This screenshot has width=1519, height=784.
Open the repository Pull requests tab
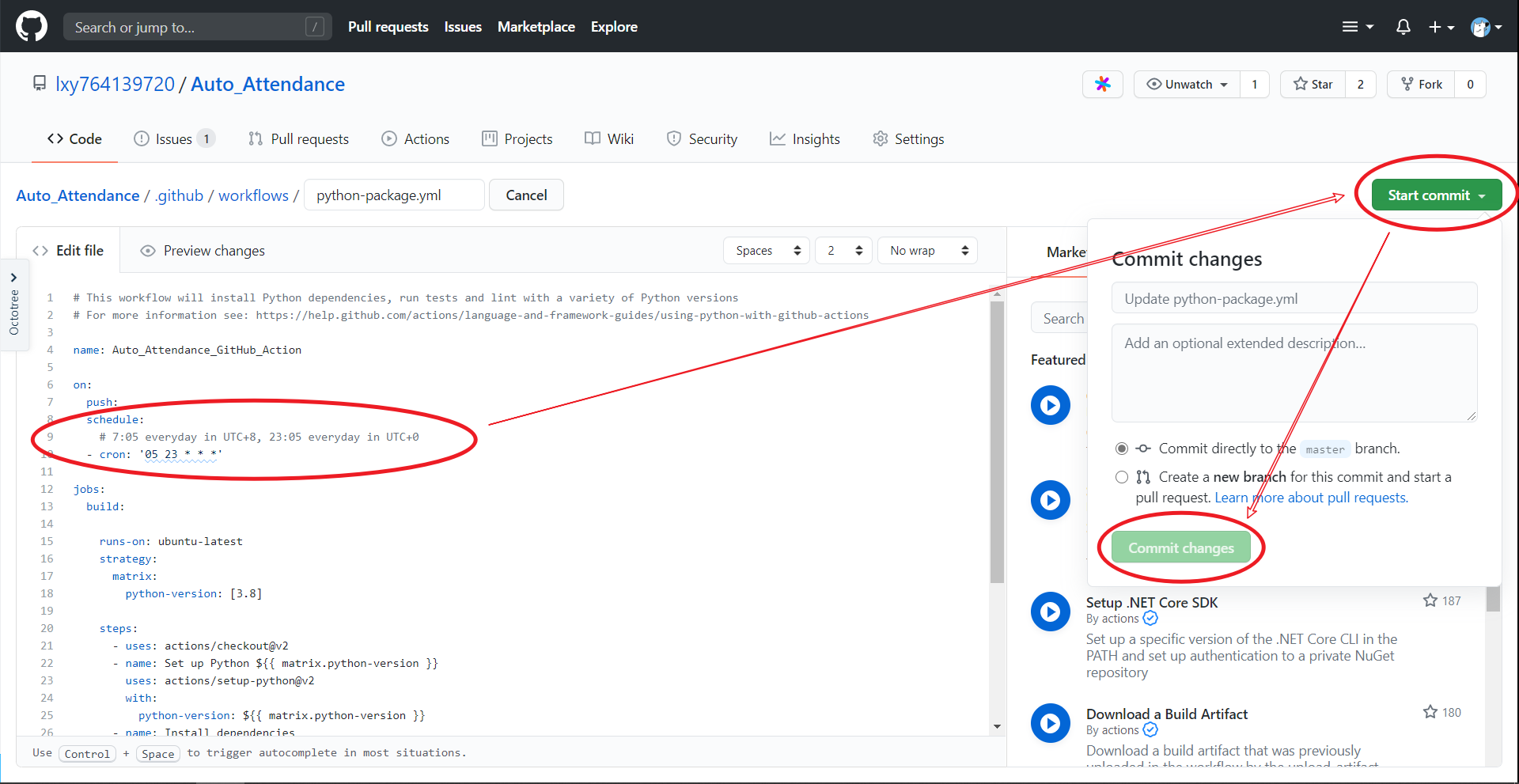pyautogui.click(x=298, y=139)
